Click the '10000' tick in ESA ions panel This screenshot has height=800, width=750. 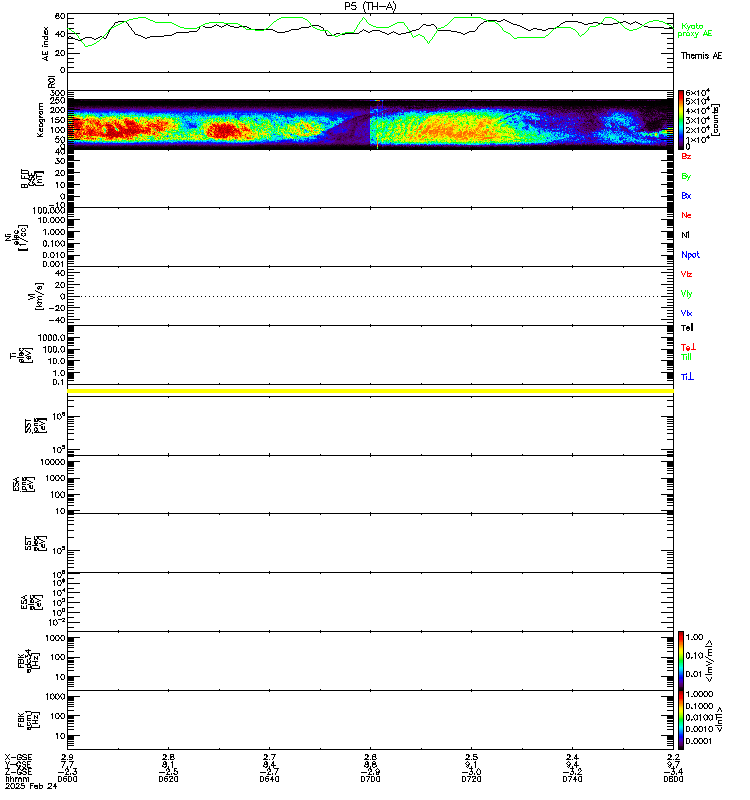coord(53,462)
